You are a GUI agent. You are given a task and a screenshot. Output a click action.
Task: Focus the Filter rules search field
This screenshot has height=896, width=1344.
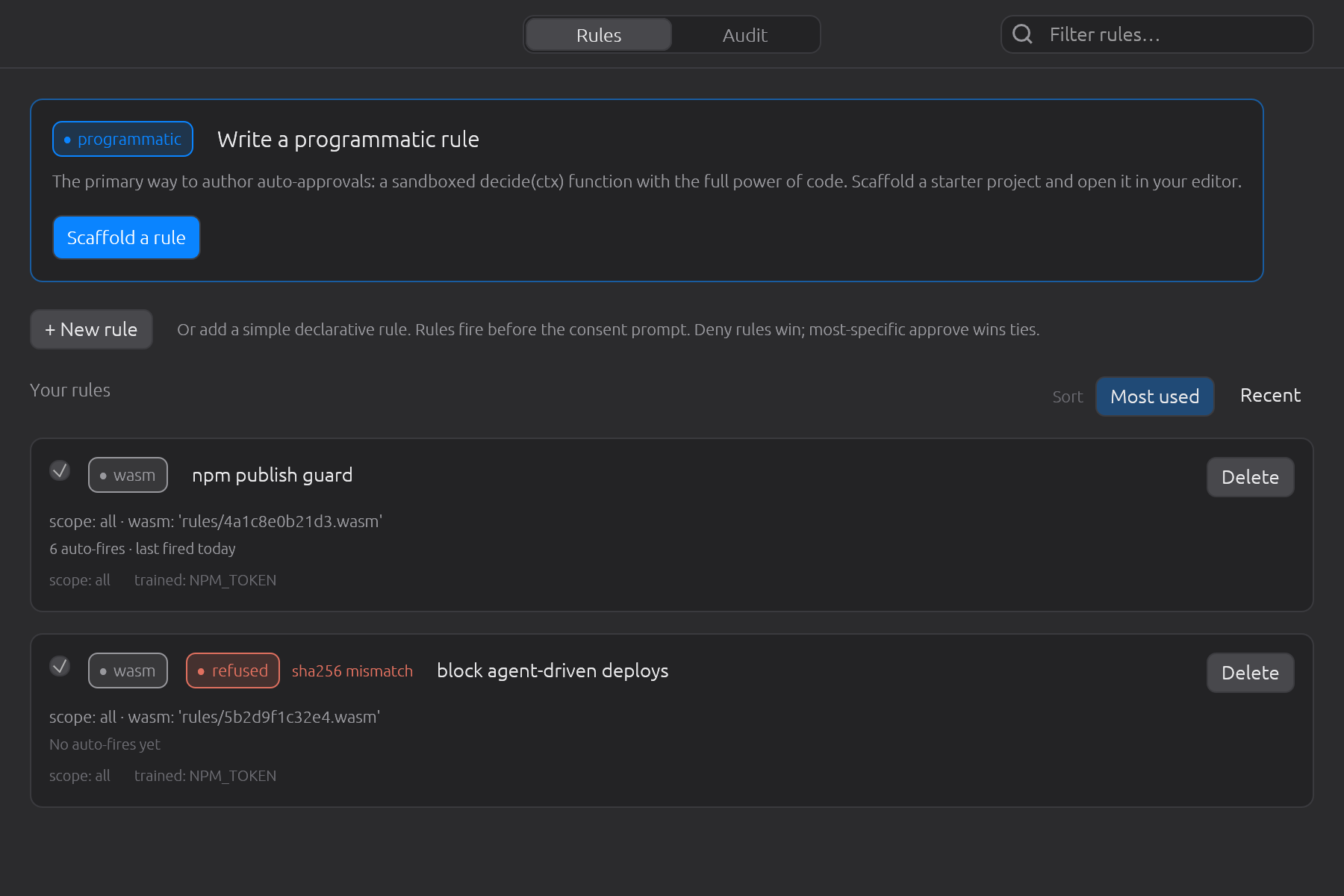coord(1157,34)
